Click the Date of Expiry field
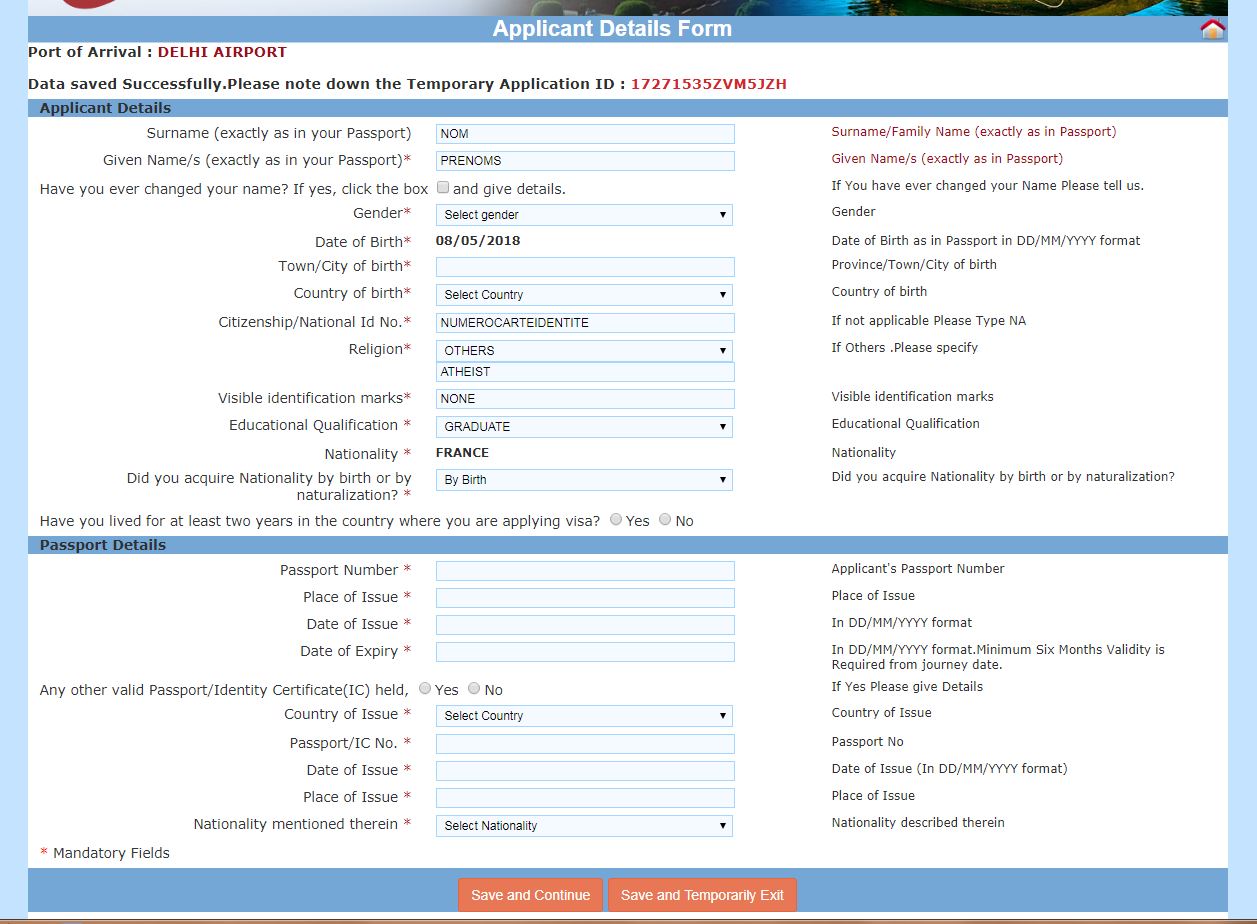Viewport: 1257px width, 924px height. (584, 651)
